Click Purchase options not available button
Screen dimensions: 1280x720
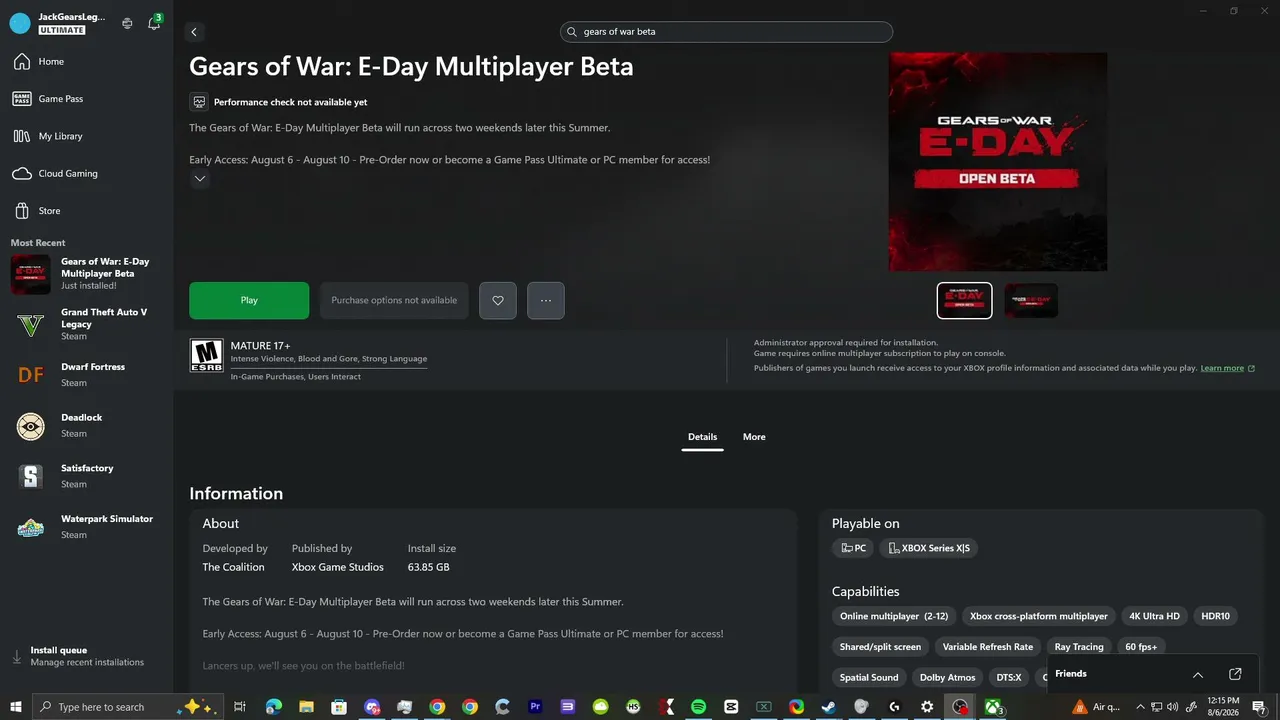click(x=394, y=300)
